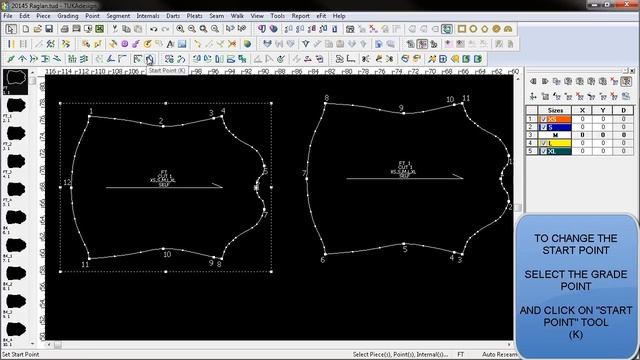Screen dimensions: 640x360
Task: Open the File menu
Action: coord(8,16)
